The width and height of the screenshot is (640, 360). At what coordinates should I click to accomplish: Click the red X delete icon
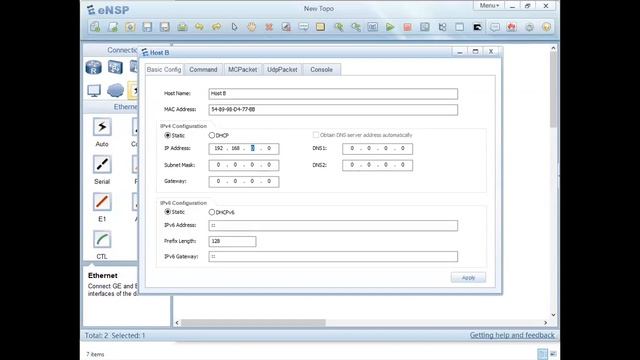269,27
